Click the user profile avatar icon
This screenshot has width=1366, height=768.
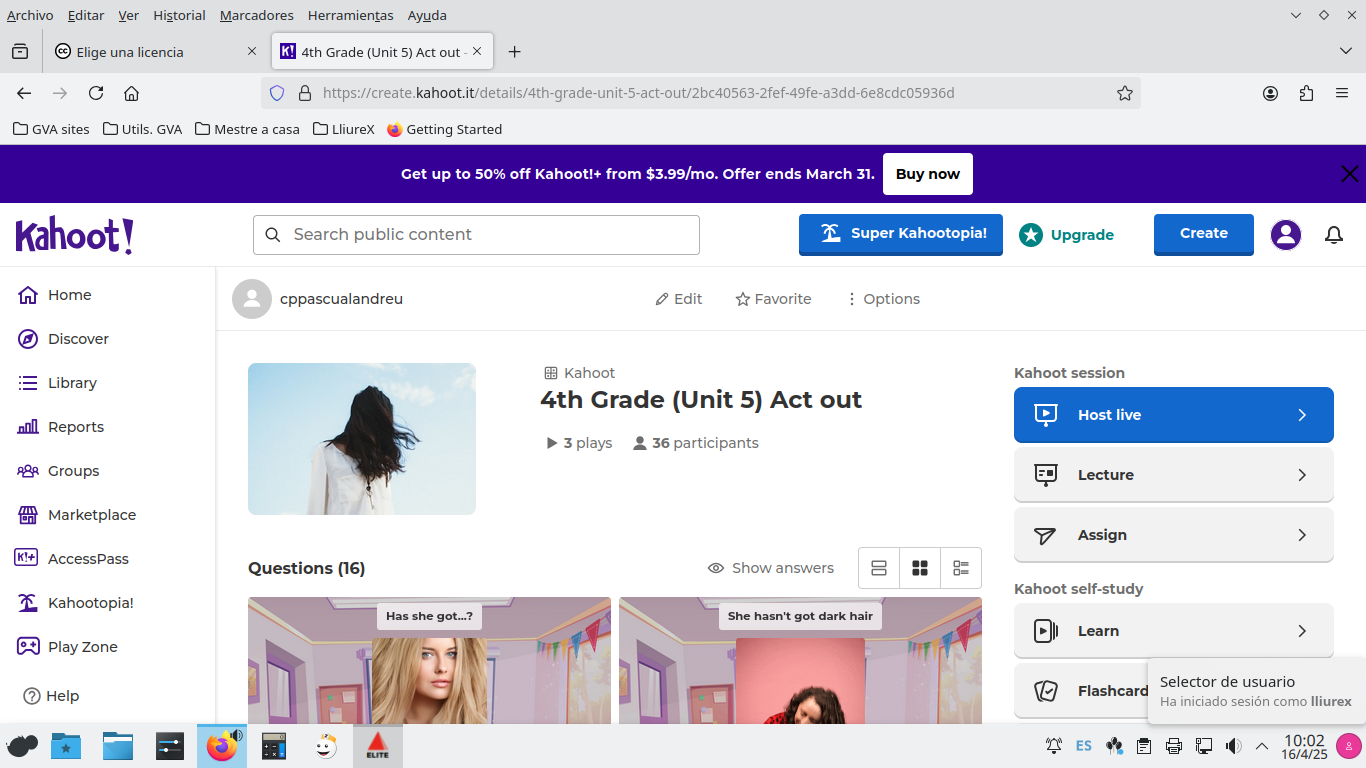[x=1285, y=235]
